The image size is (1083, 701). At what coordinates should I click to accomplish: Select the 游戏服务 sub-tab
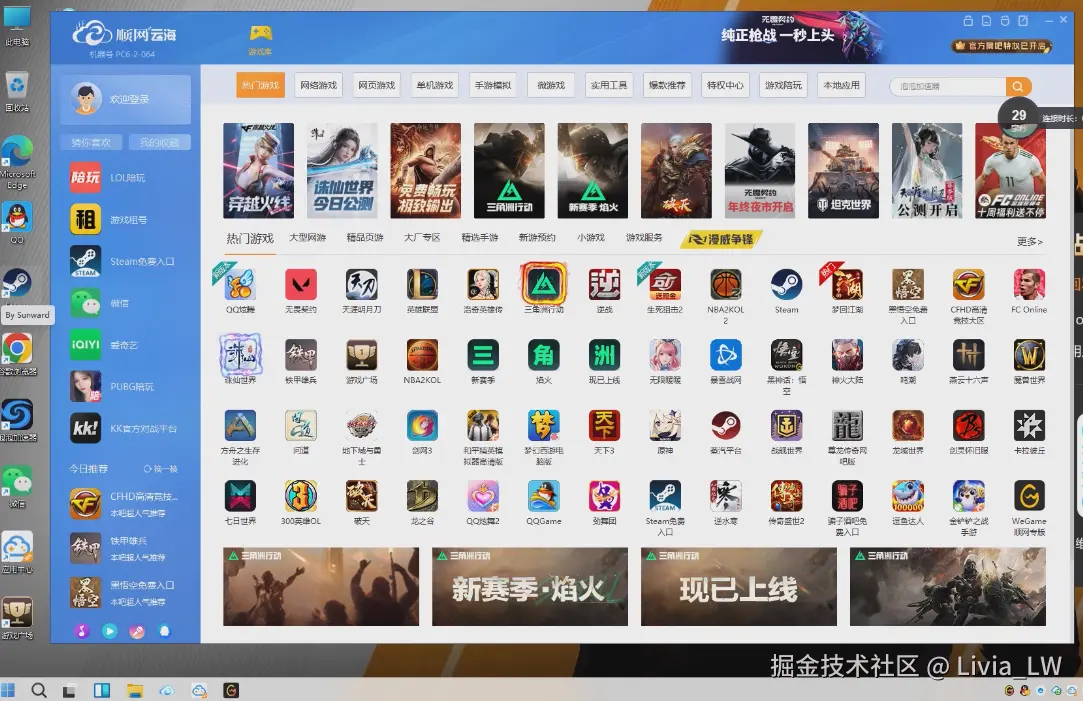[x=644, y=238]
